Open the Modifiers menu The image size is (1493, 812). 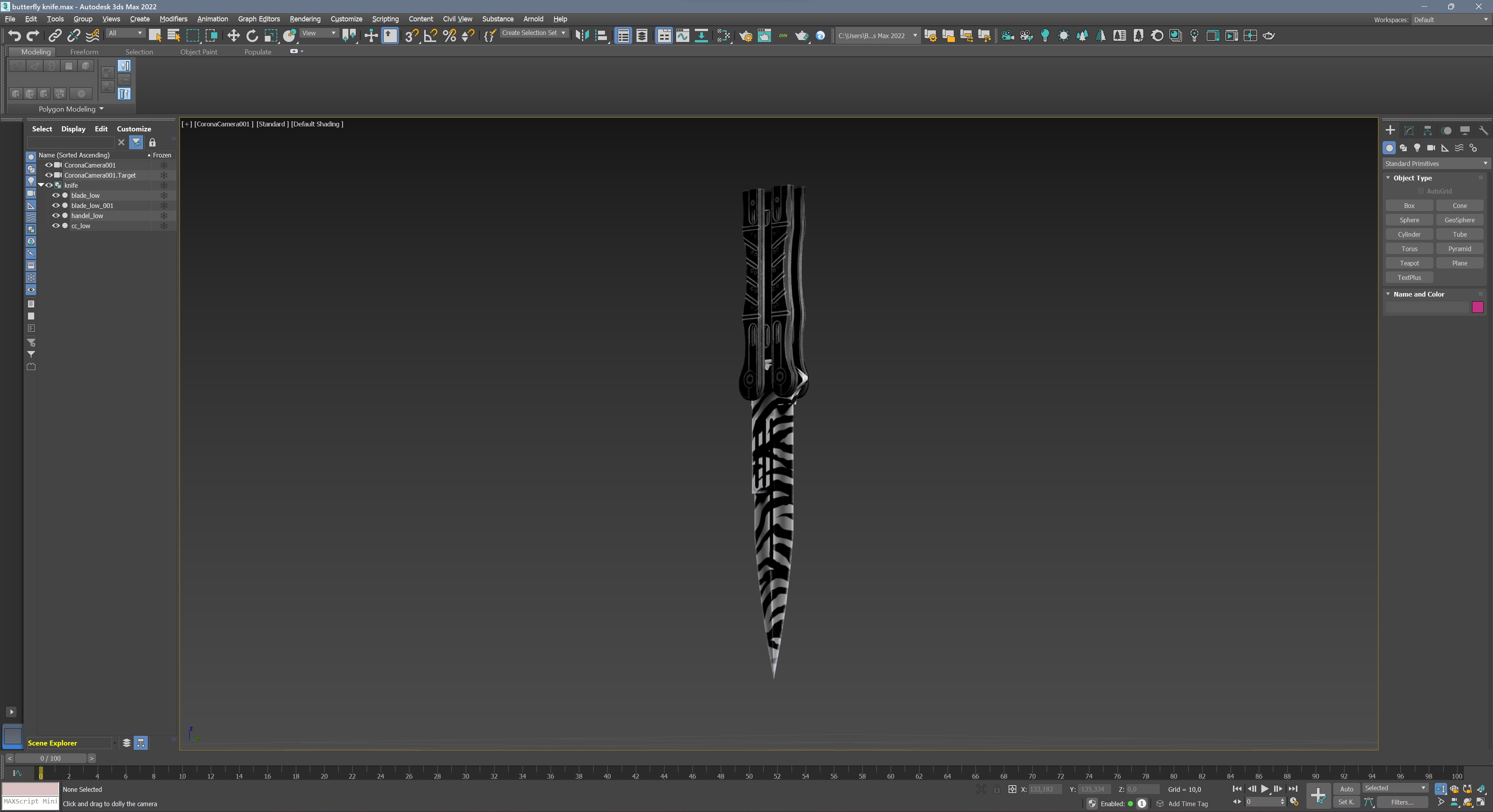click(x=173, y=19)
